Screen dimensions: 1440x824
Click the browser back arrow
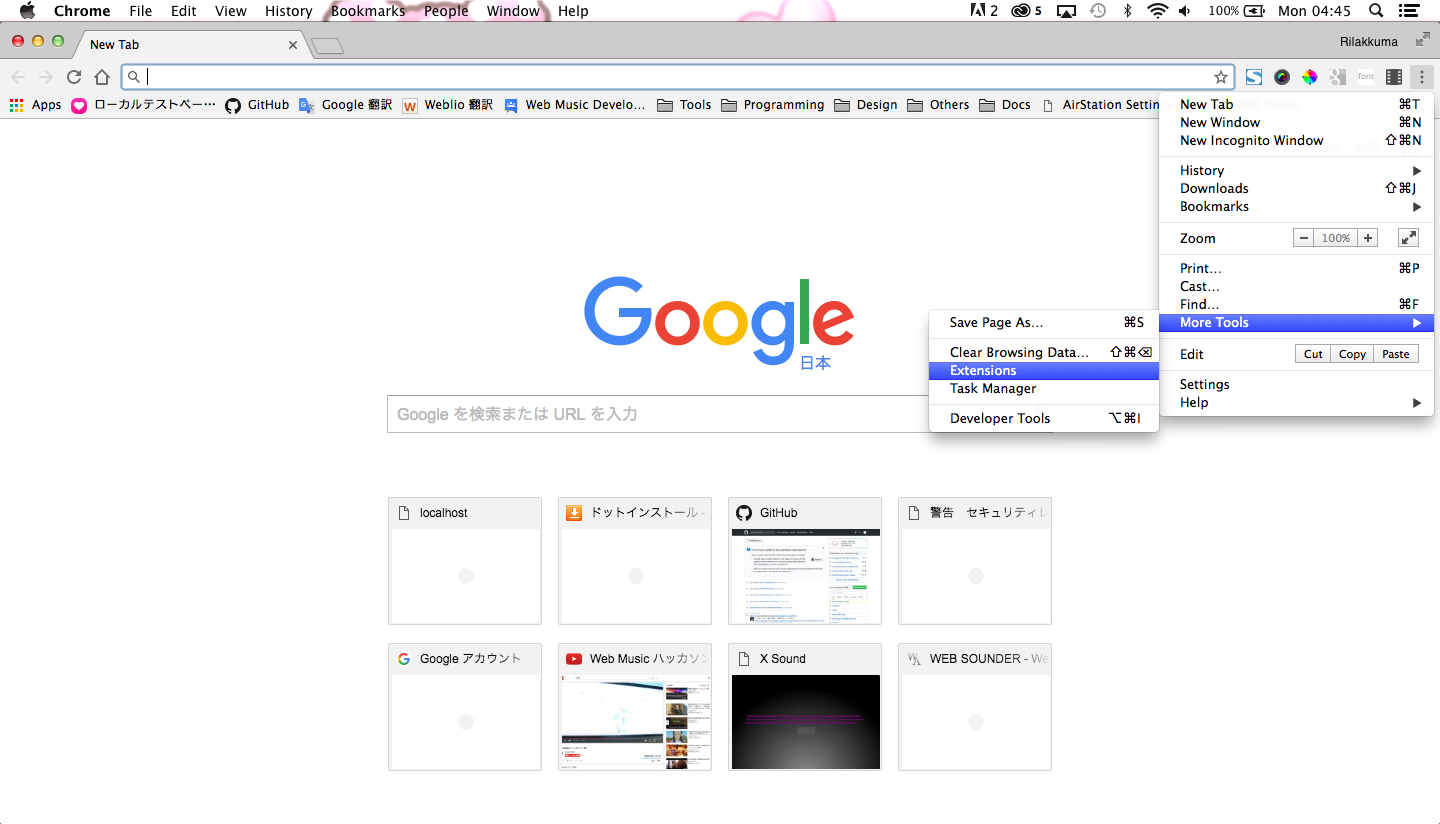click(x=18, y=77)
